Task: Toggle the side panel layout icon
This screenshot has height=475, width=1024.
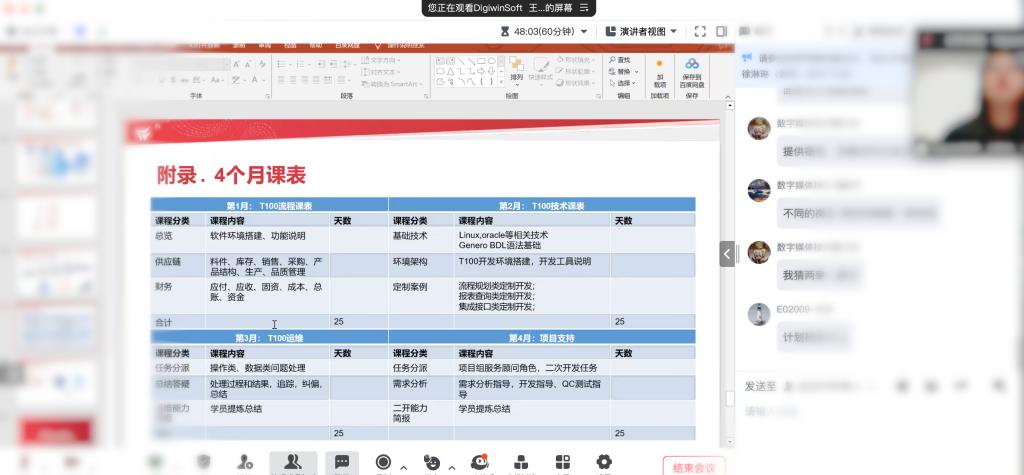Action: [x=721, y=32]
